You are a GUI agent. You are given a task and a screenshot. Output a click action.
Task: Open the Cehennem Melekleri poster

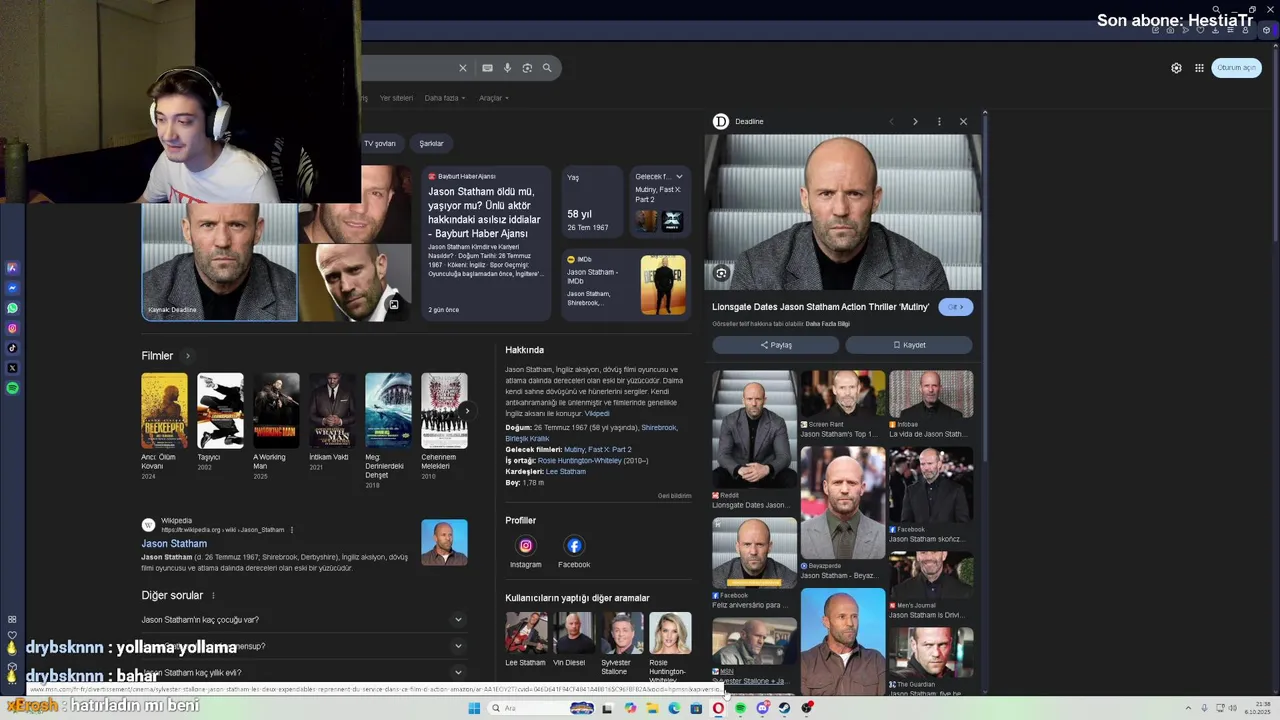coord(444,411)
